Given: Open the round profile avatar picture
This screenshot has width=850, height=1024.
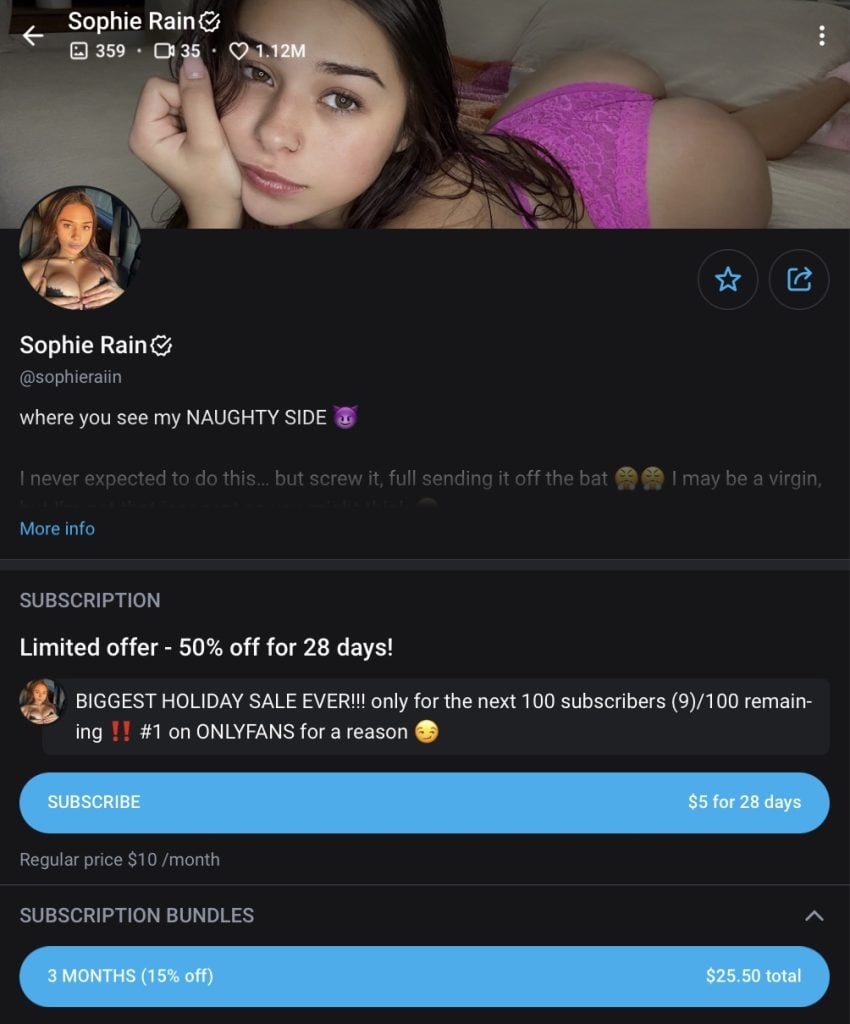Looking at the screenshot, I should pyautogui.click(x=80, y=247).
